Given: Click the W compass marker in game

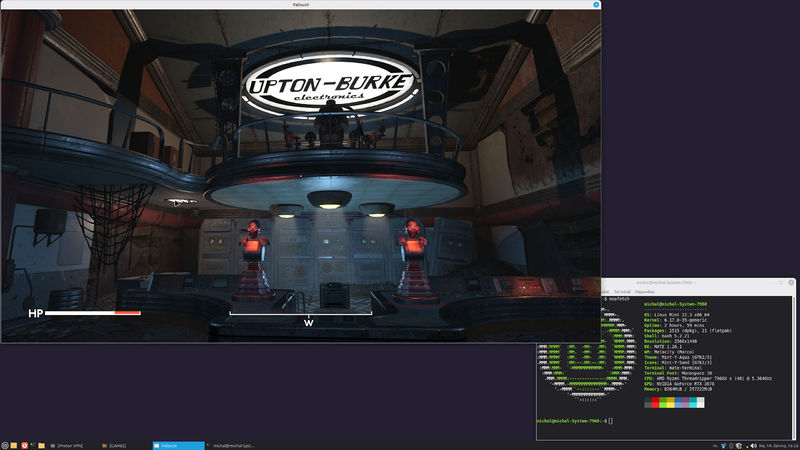Looking at the screenshot, I should (309, 322).
